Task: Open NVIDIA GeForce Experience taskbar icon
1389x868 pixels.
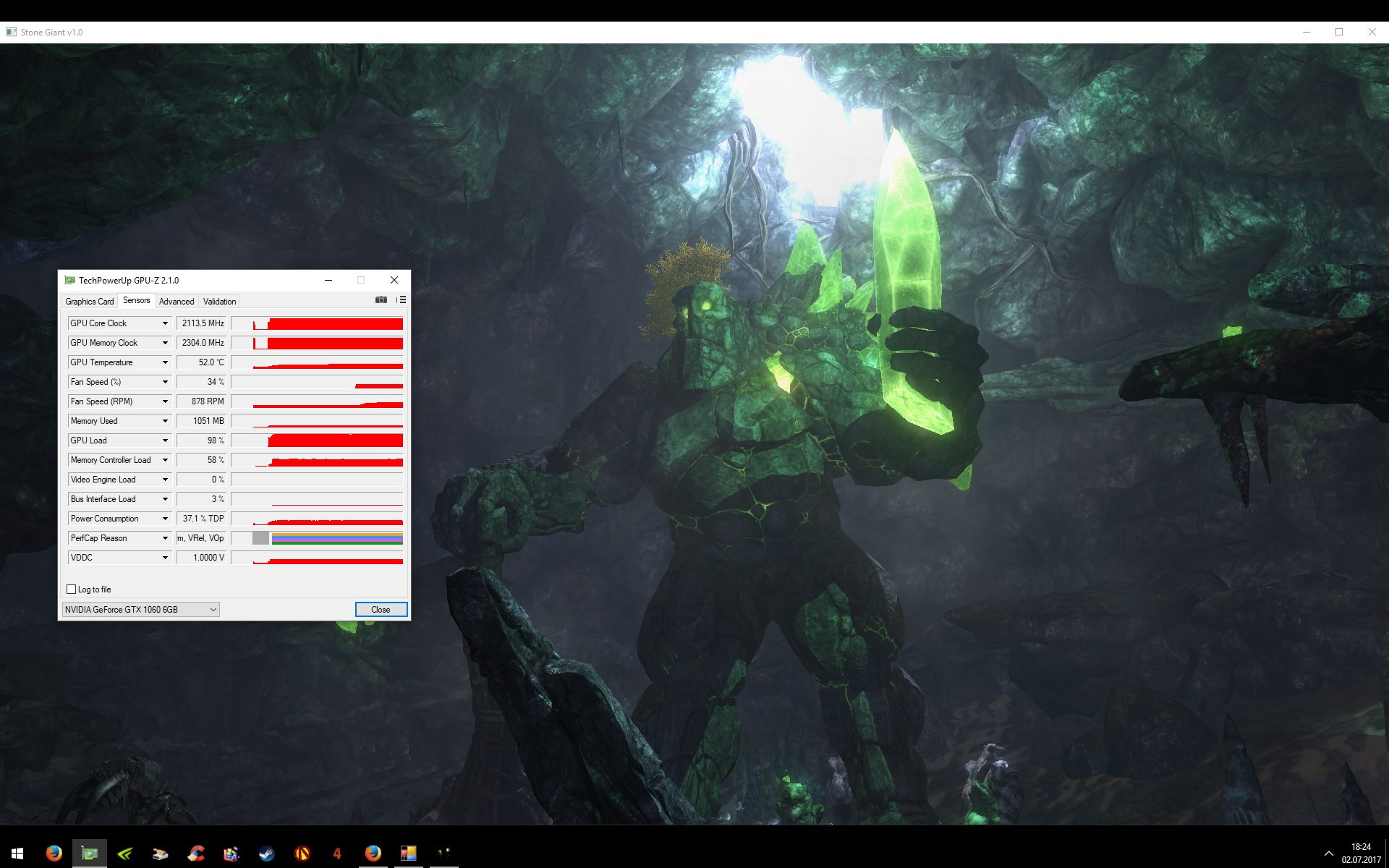Action: click(x=125, y=854)
